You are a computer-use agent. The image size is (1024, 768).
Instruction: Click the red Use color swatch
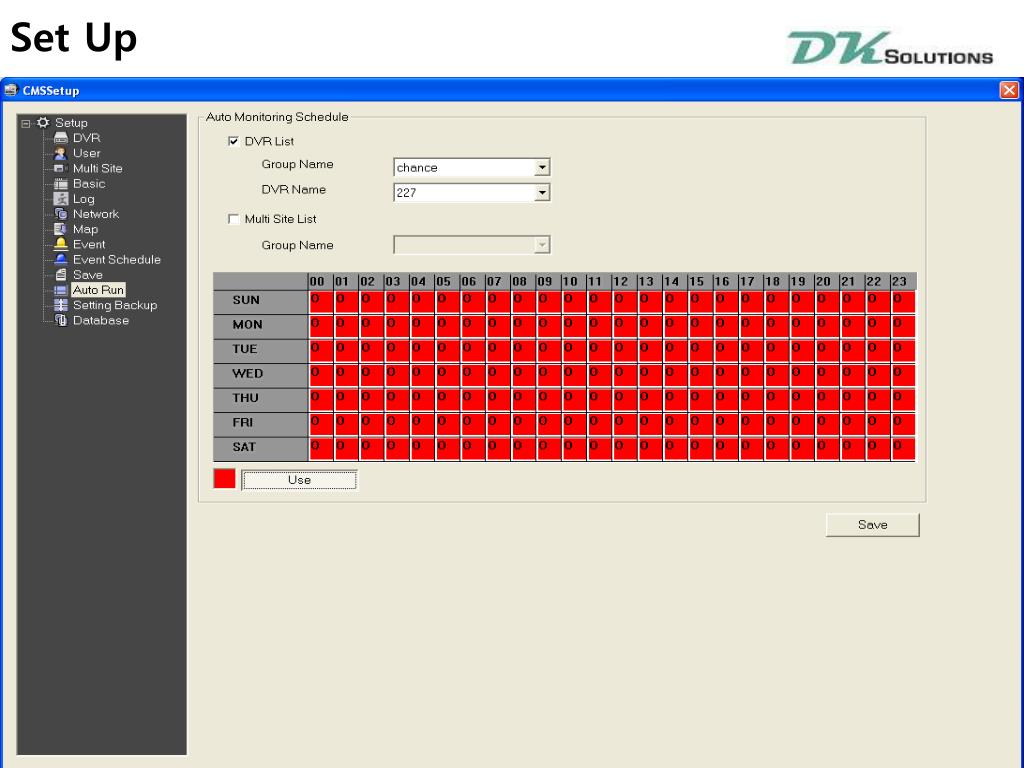[x=224, y=479]
